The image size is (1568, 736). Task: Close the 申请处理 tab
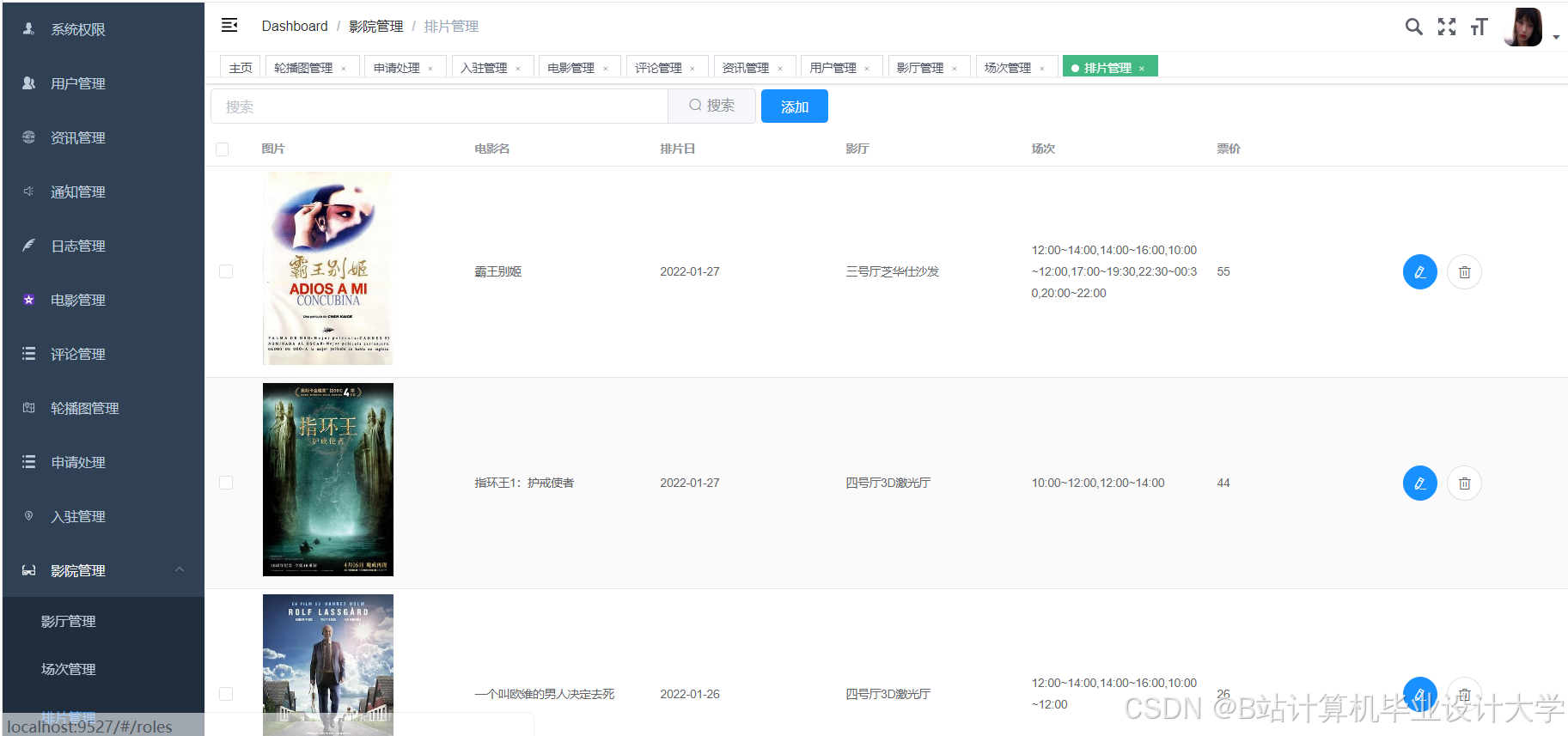click(x=430, y=69)
